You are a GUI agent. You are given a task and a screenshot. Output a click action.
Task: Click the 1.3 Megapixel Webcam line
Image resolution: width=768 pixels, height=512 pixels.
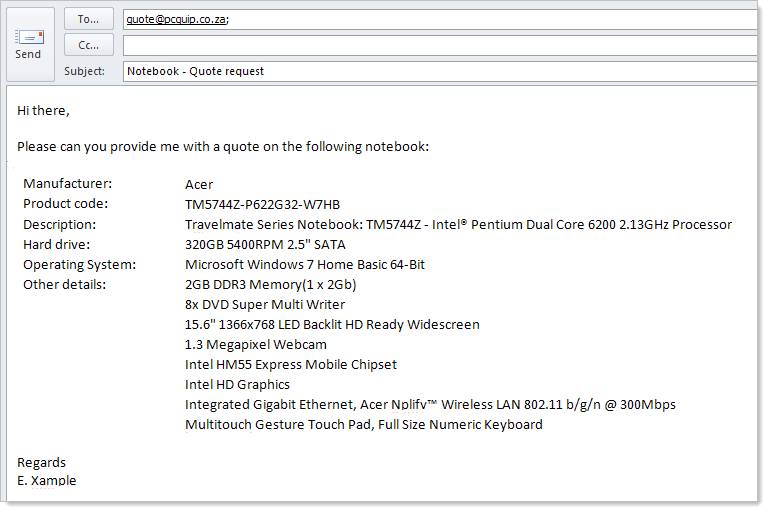point(255,344)
